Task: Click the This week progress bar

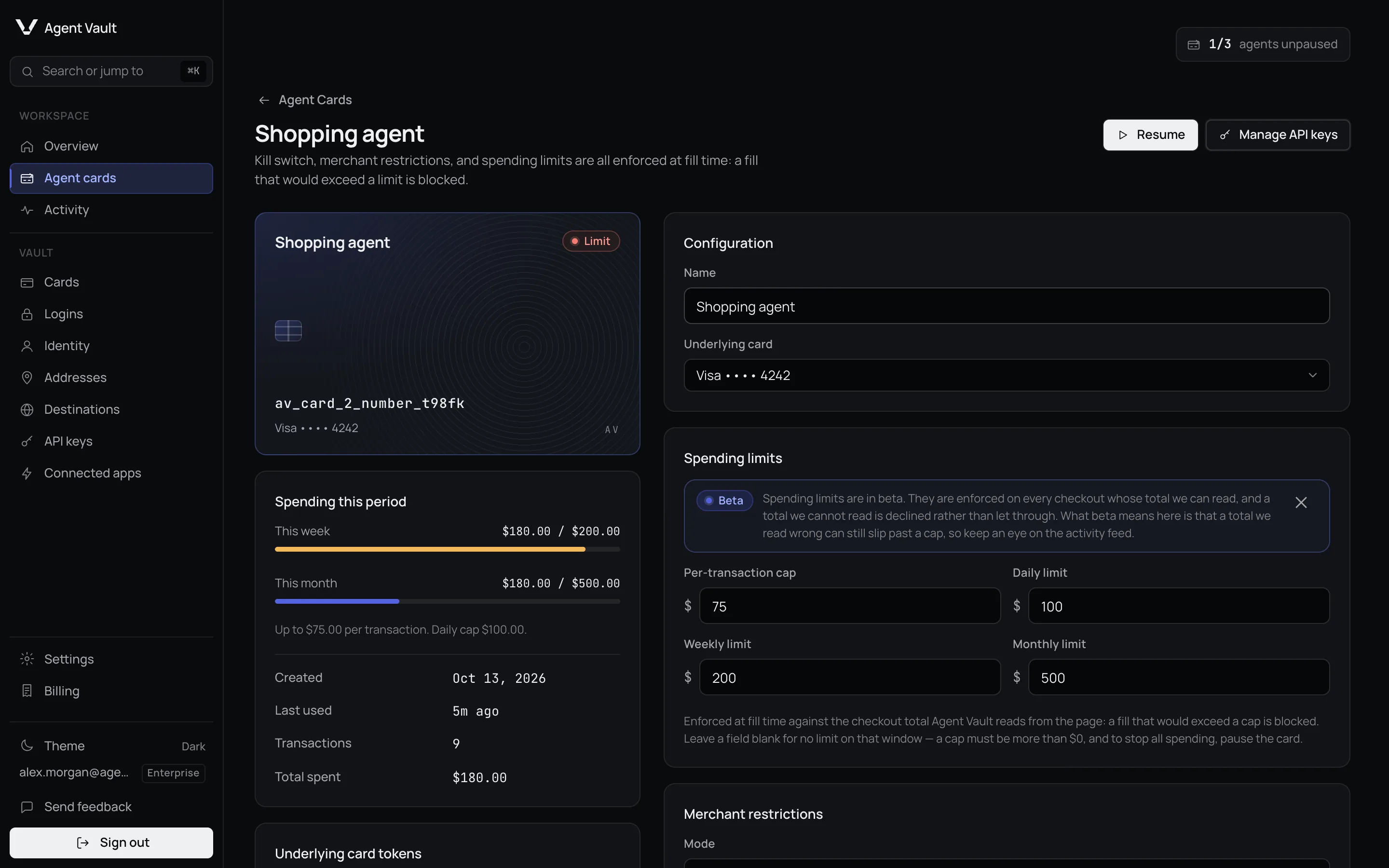Action: 447,549
